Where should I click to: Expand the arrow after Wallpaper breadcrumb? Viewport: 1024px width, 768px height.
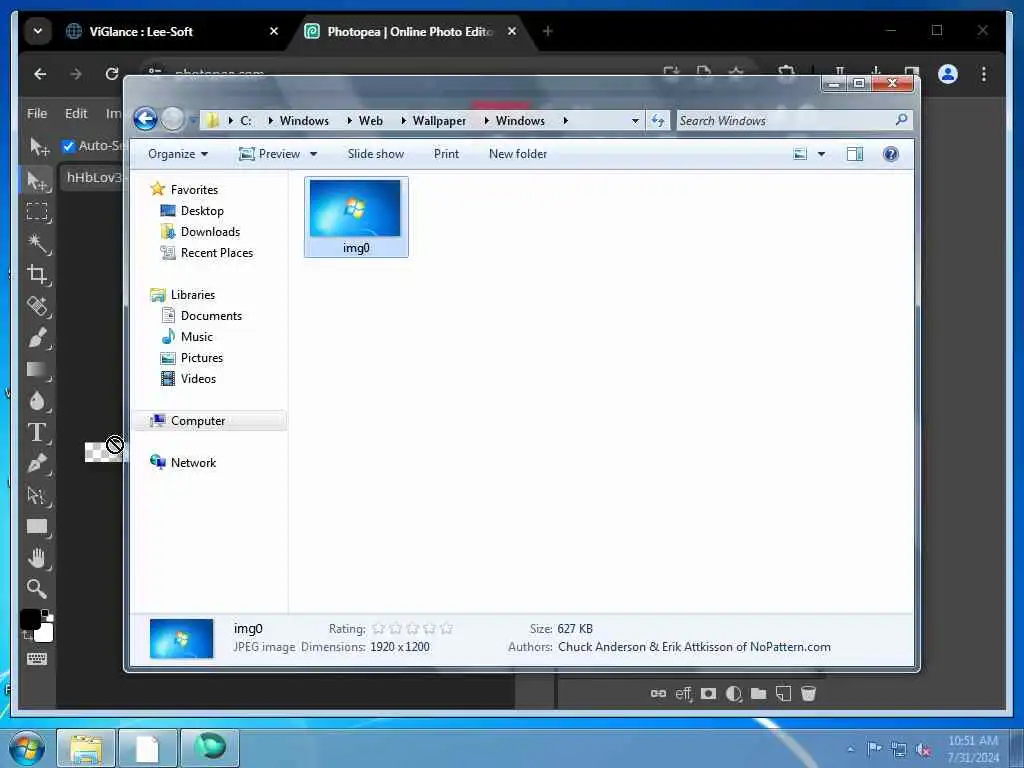[487, 121]
